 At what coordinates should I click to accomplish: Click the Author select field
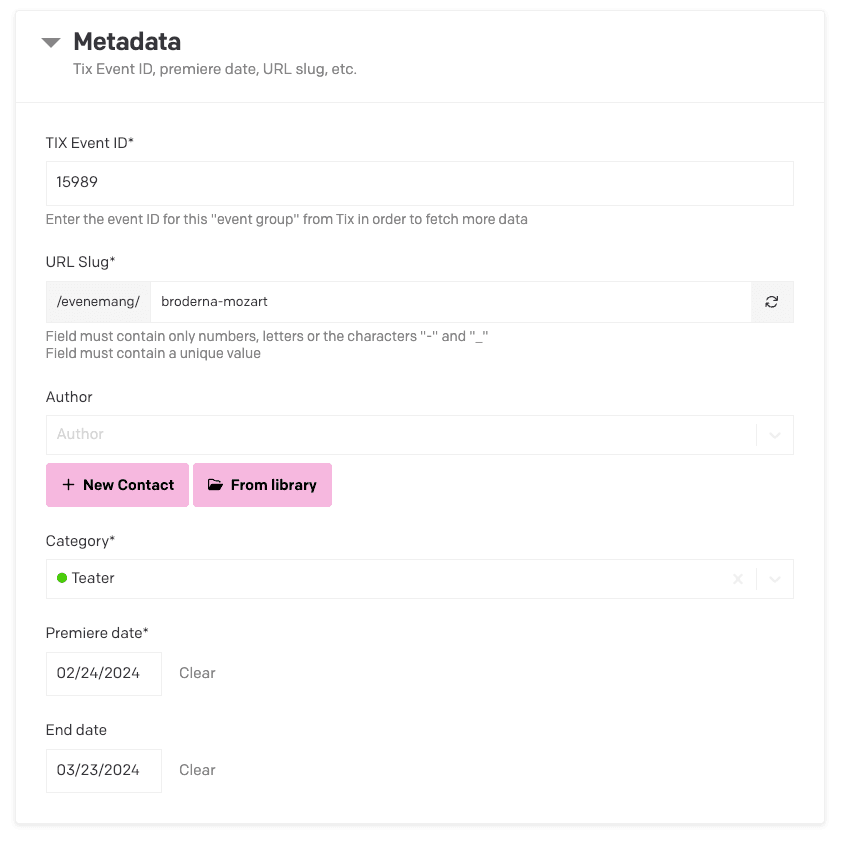(x=400, y=435)
